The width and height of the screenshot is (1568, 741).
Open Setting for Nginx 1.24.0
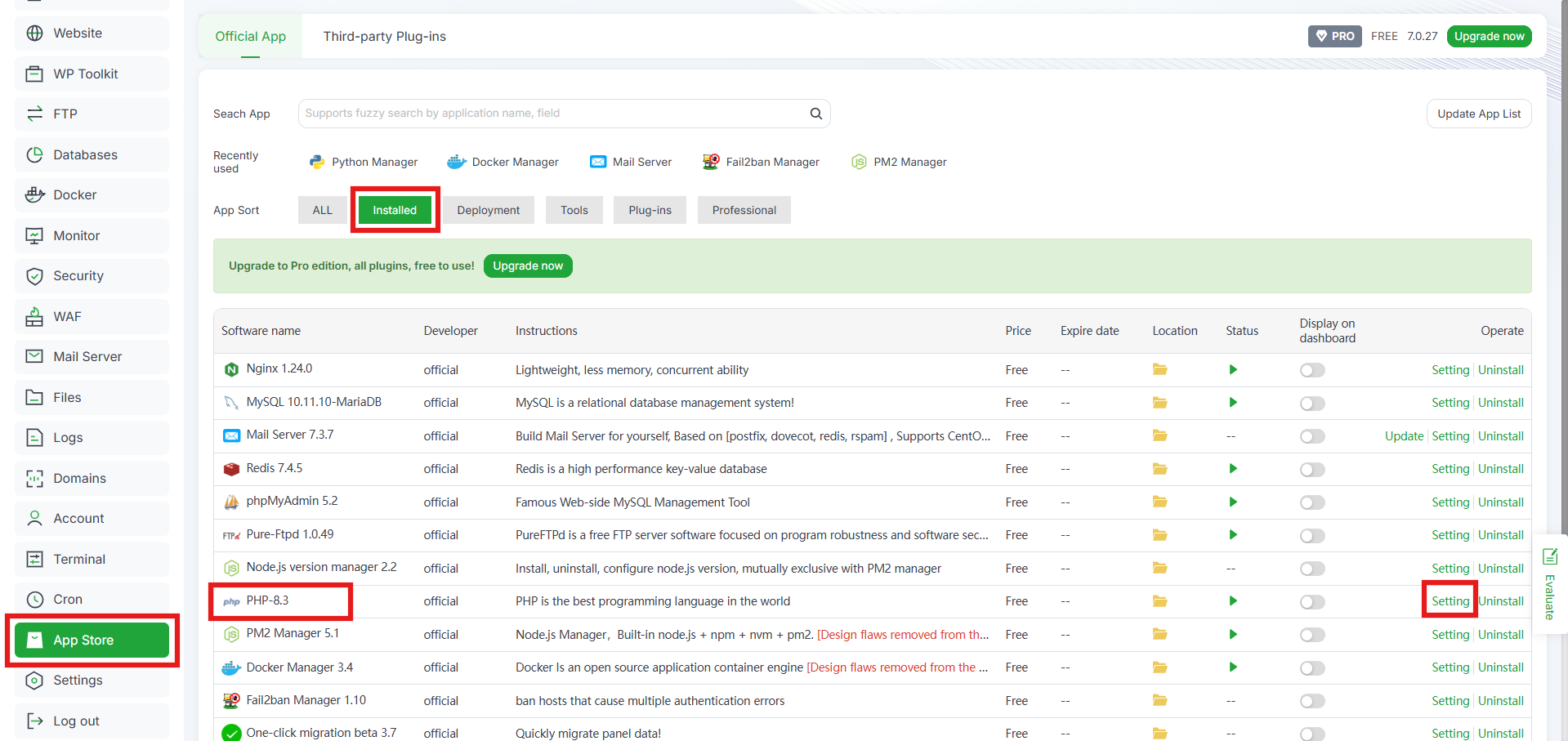[1450, 370]
